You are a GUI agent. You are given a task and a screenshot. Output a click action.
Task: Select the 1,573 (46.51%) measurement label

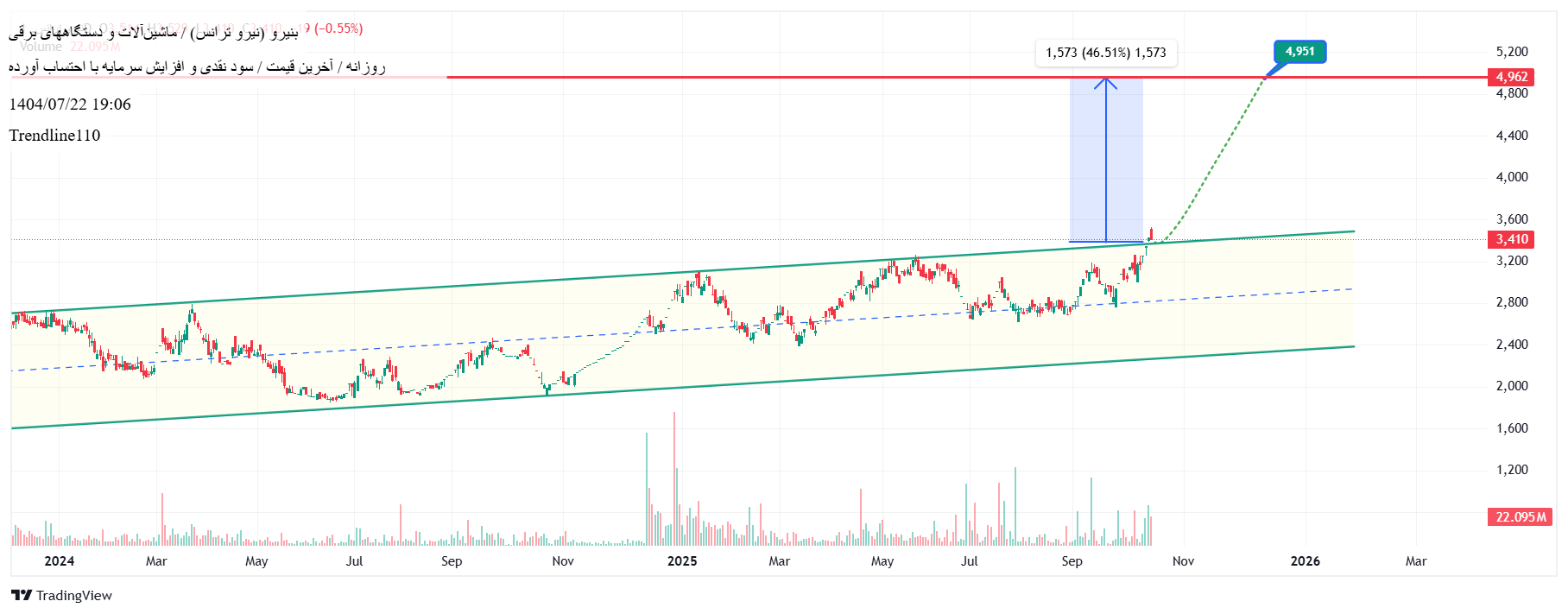1105,53
